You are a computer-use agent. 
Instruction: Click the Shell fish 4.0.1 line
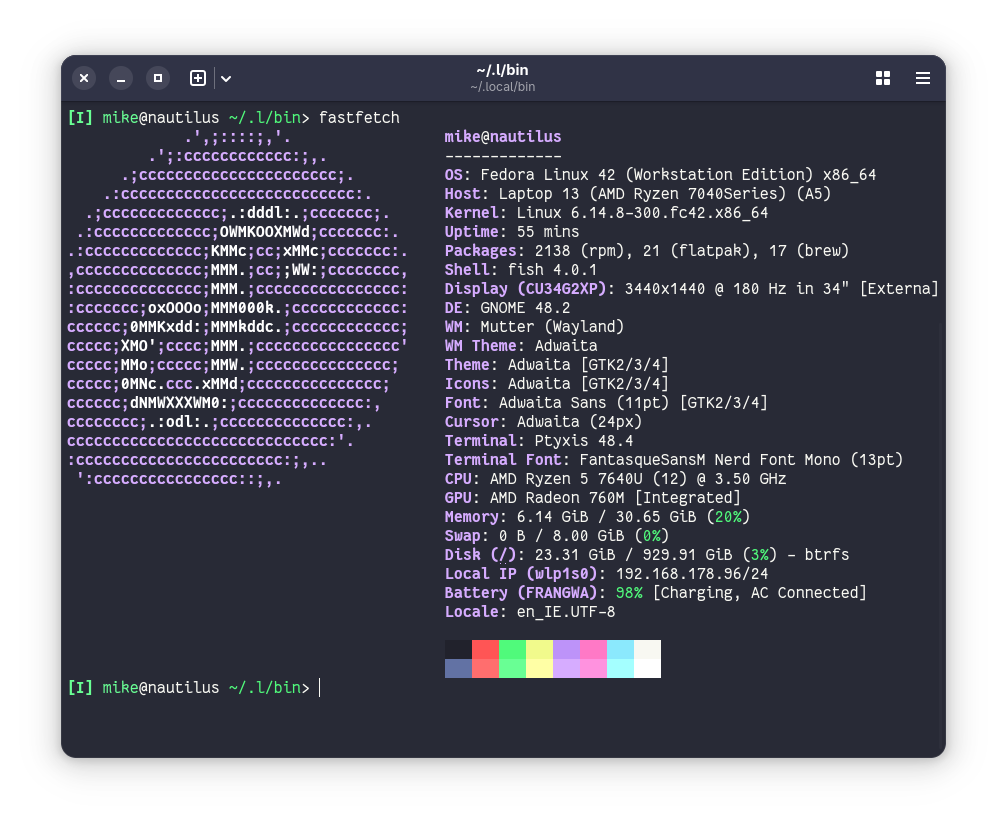coord(521,270)
